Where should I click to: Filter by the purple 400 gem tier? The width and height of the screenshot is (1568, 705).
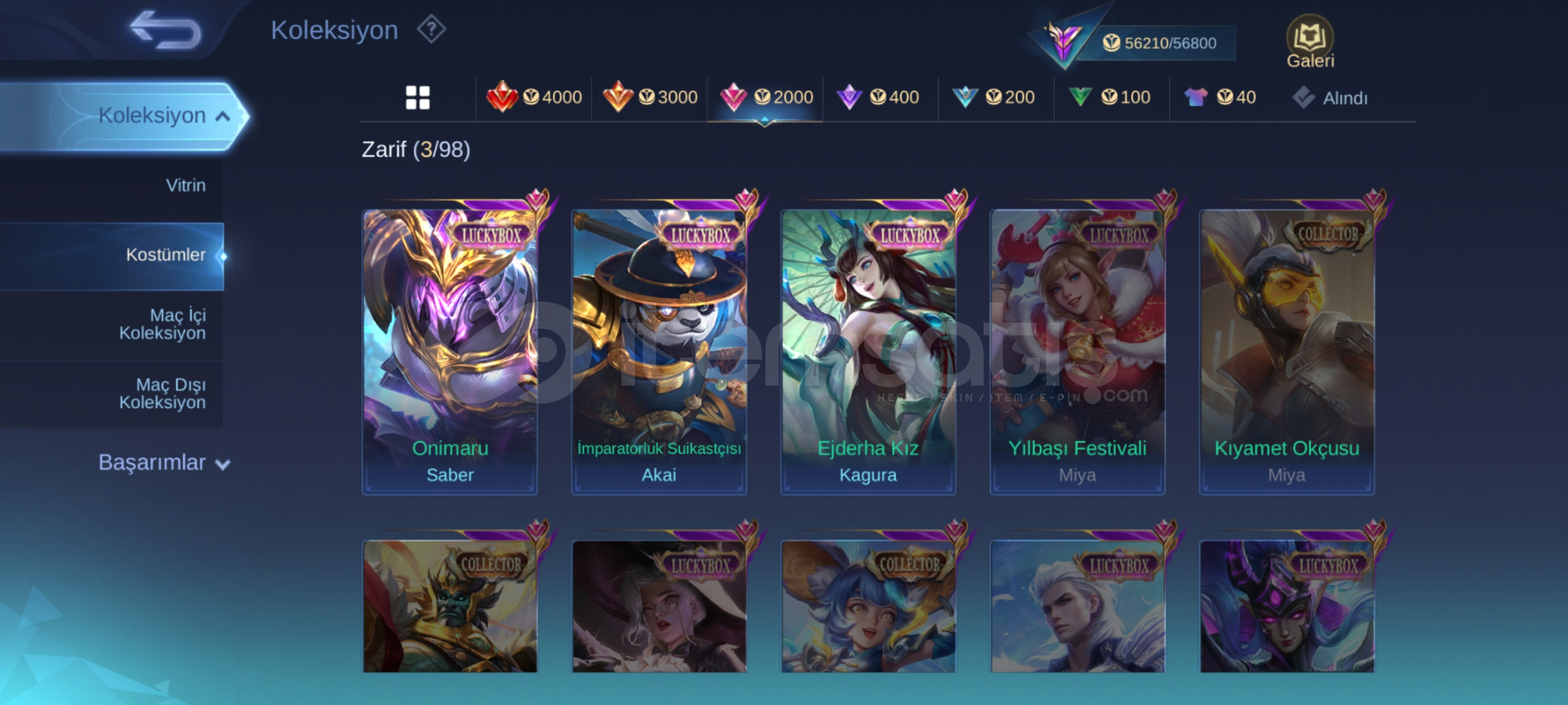pos(878,97)
